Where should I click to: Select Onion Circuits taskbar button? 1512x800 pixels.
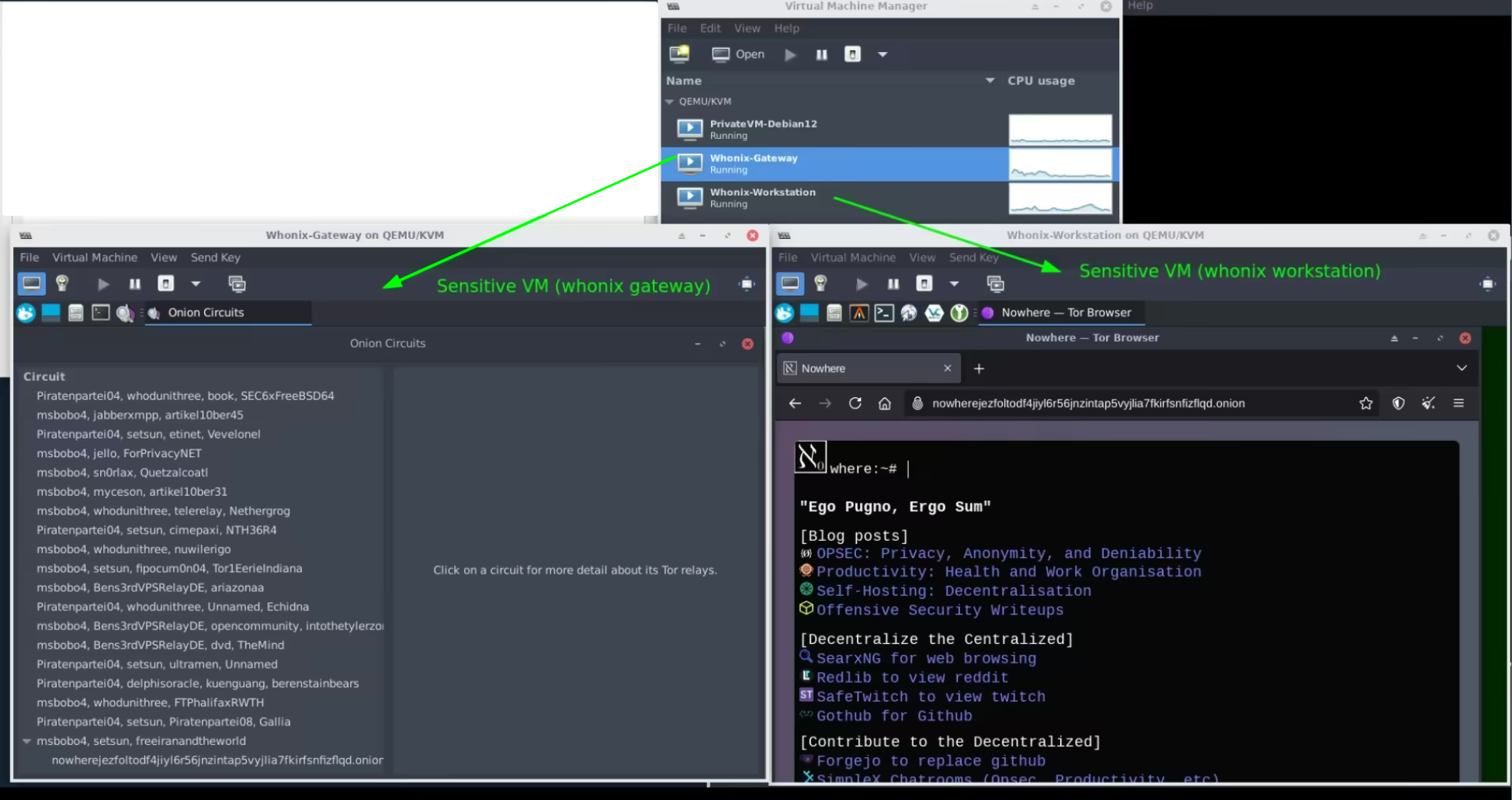[228, 313]
